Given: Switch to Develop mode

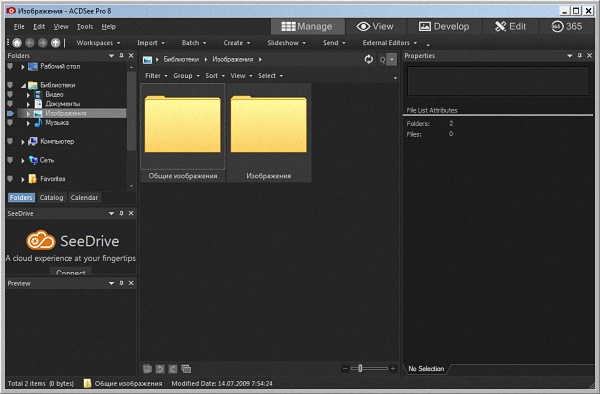Looking at the screenshot, I should coord(444,26).
